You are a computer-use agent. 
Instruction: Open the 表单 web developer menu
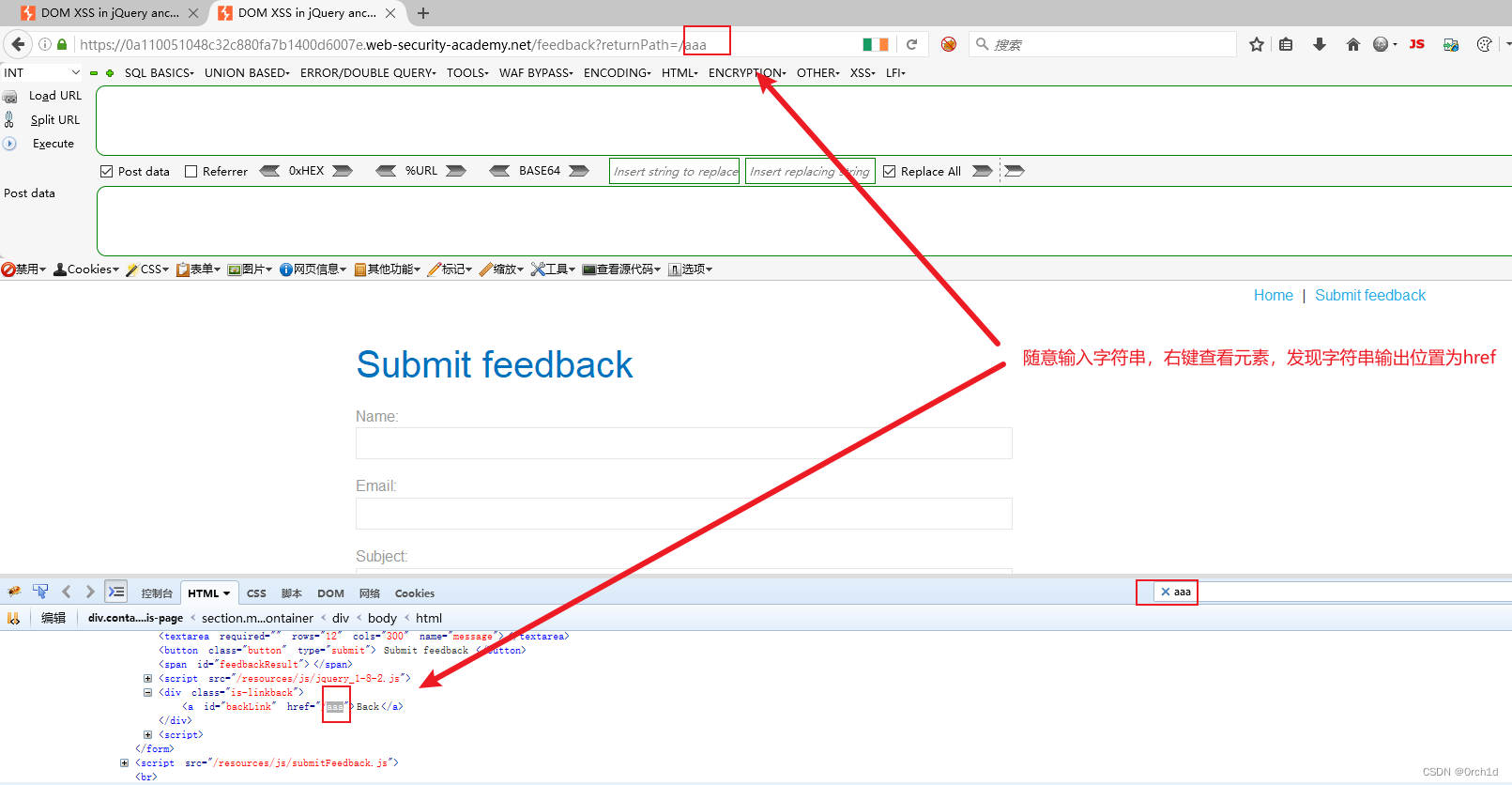tap(198, 269)
